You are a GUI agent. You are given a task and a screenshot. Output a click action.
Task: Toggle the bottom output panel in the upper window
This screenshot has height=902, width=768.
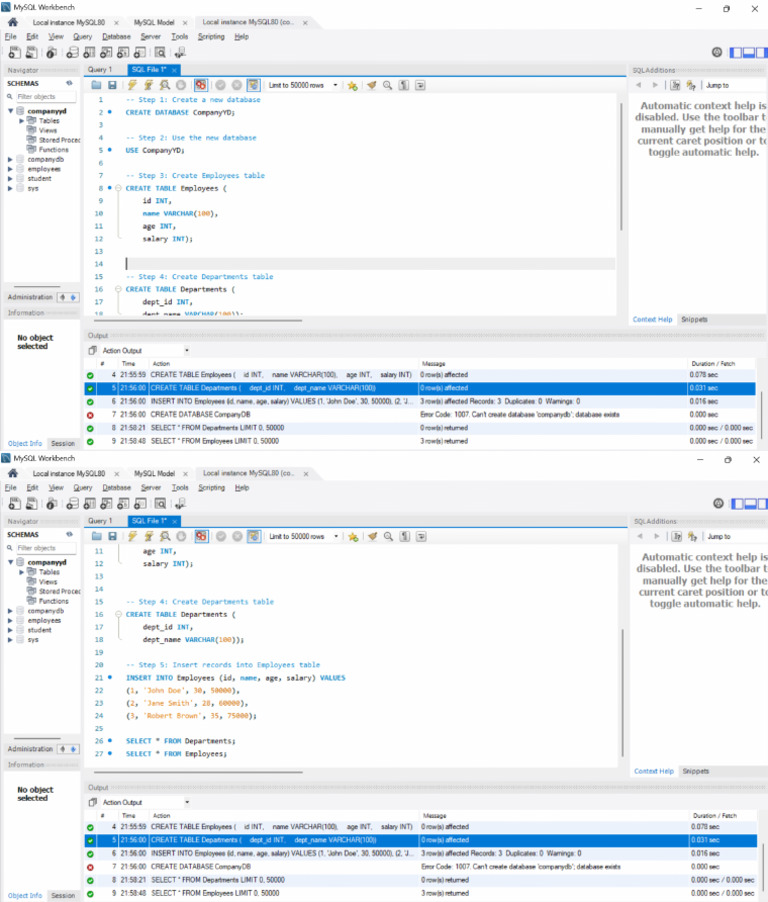pos(749,52)
